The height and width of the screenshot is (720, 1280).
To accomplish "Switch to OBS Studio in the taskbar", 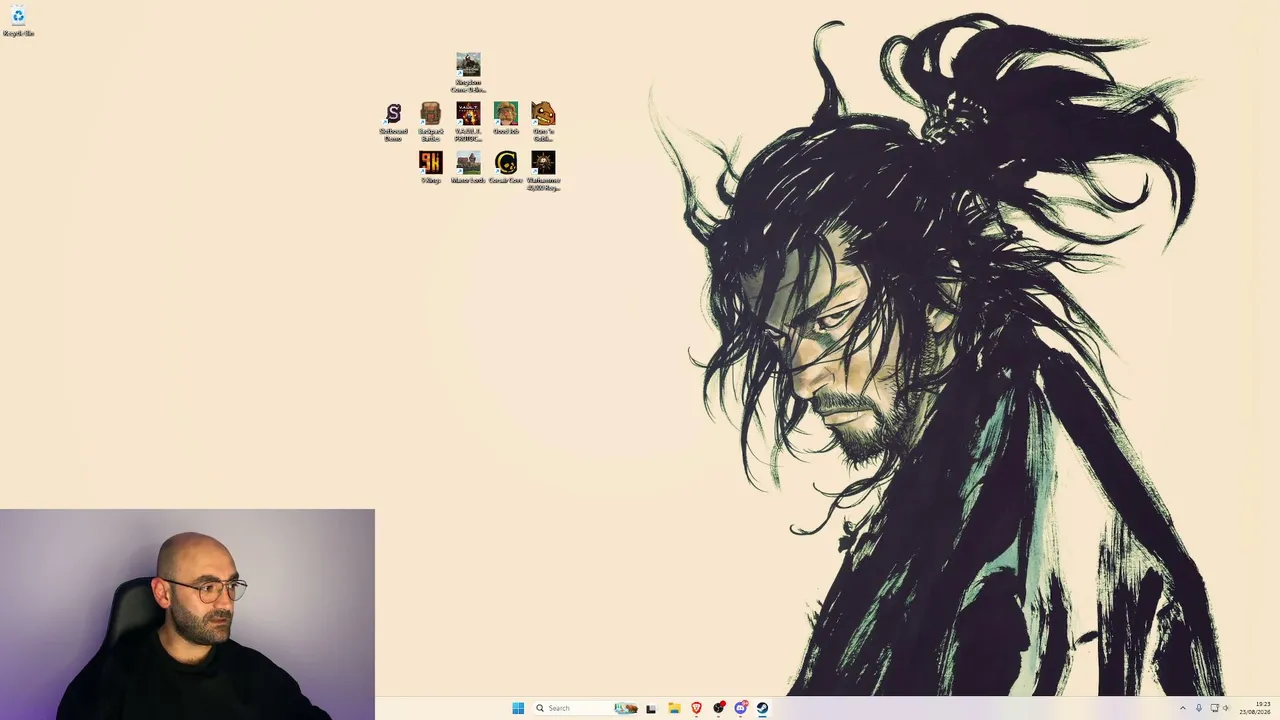I will coord(718,708).
